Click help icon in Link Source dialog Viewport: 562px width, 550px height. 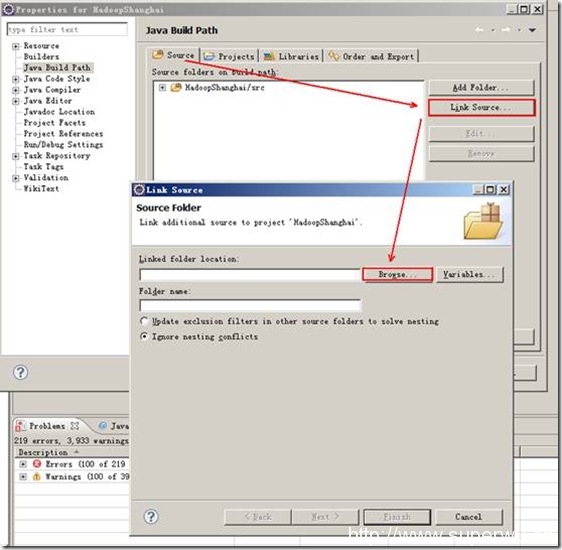[x=151, y=517]
